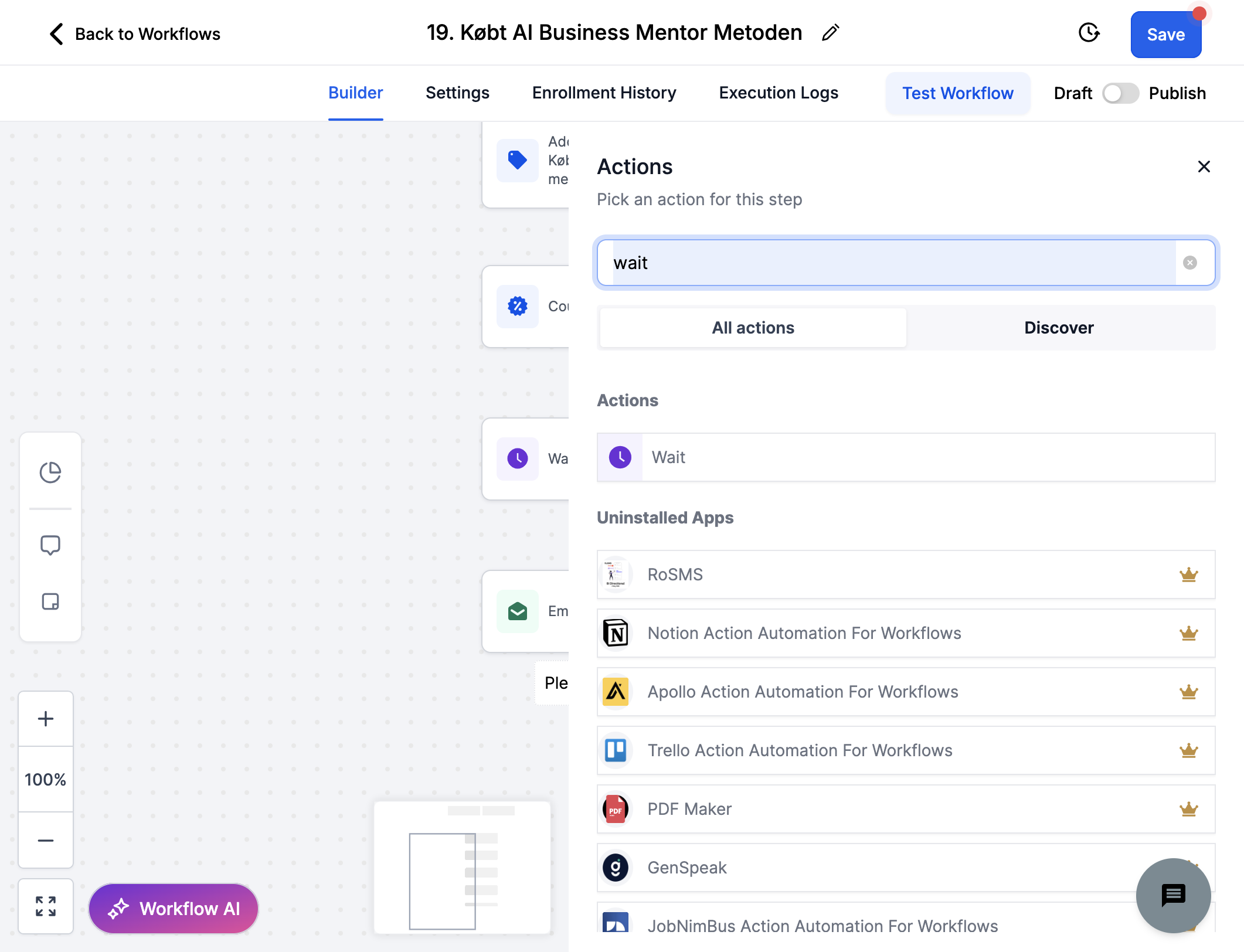Zoom in with plus button
This screenshot has width=1244, height=952.
(x=46, y=719)
